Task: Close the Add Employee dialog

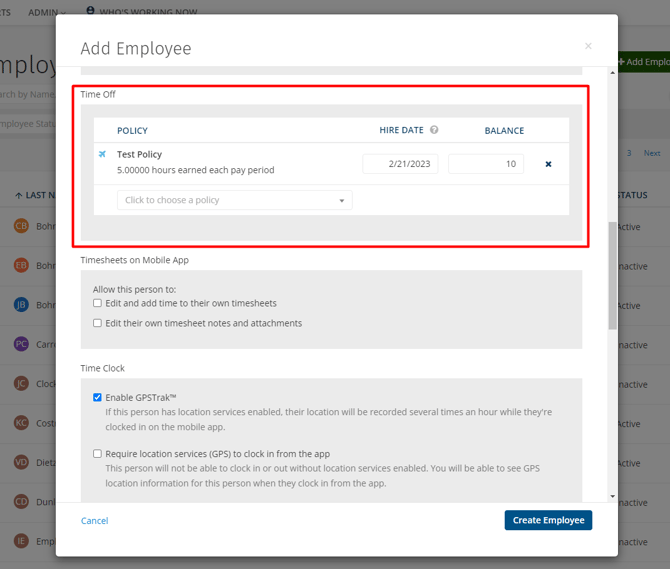Action: (588, 46)
